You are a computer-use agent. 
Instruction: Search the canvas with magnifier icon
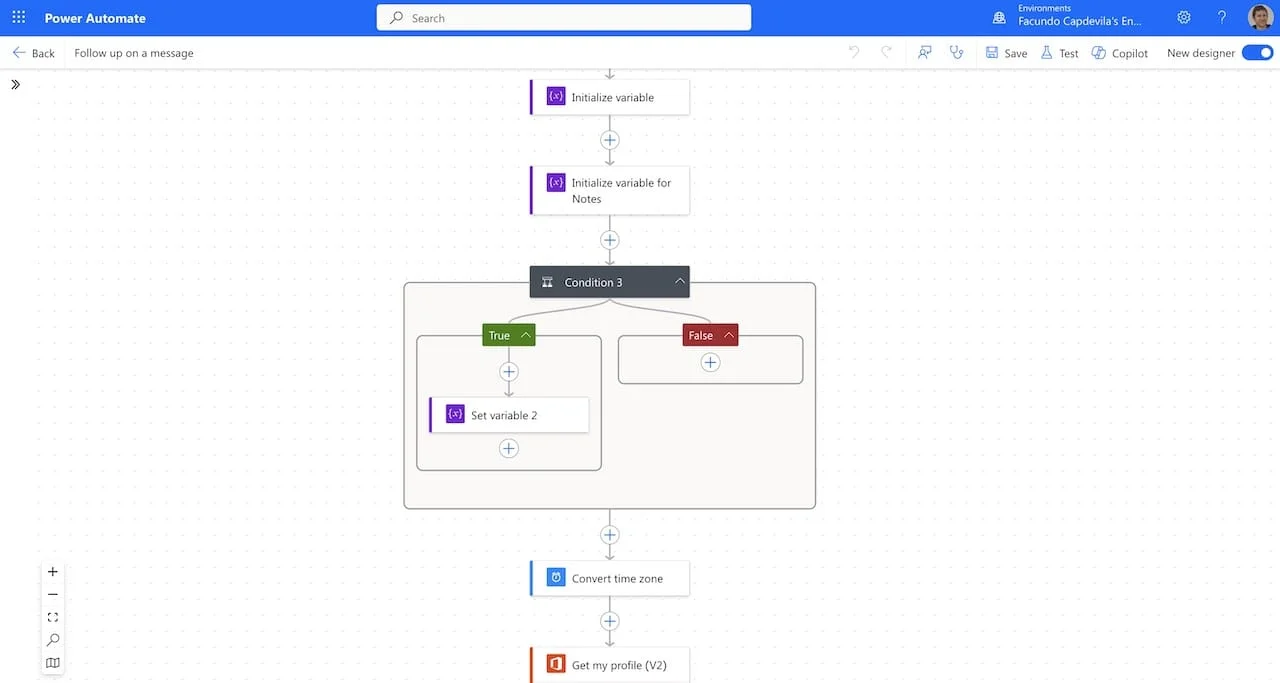pos(53,640)
